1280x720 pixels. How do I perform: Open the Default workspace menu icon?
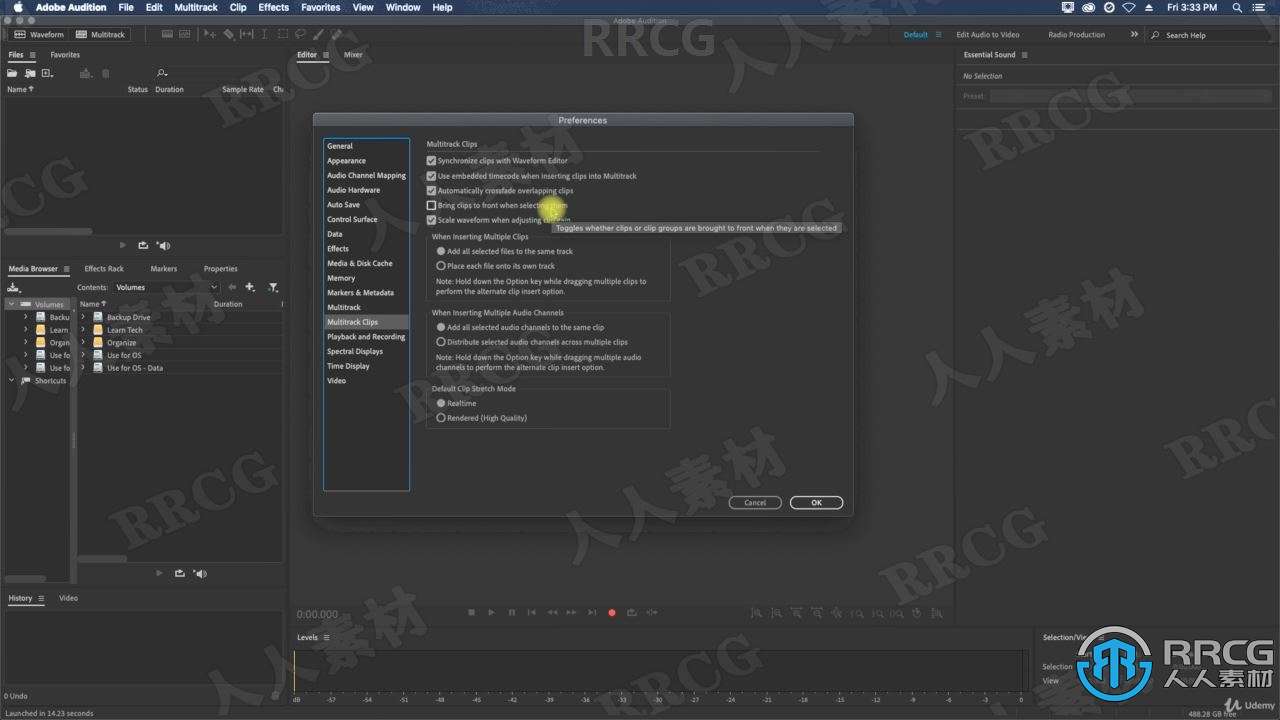tap(938, 35)
